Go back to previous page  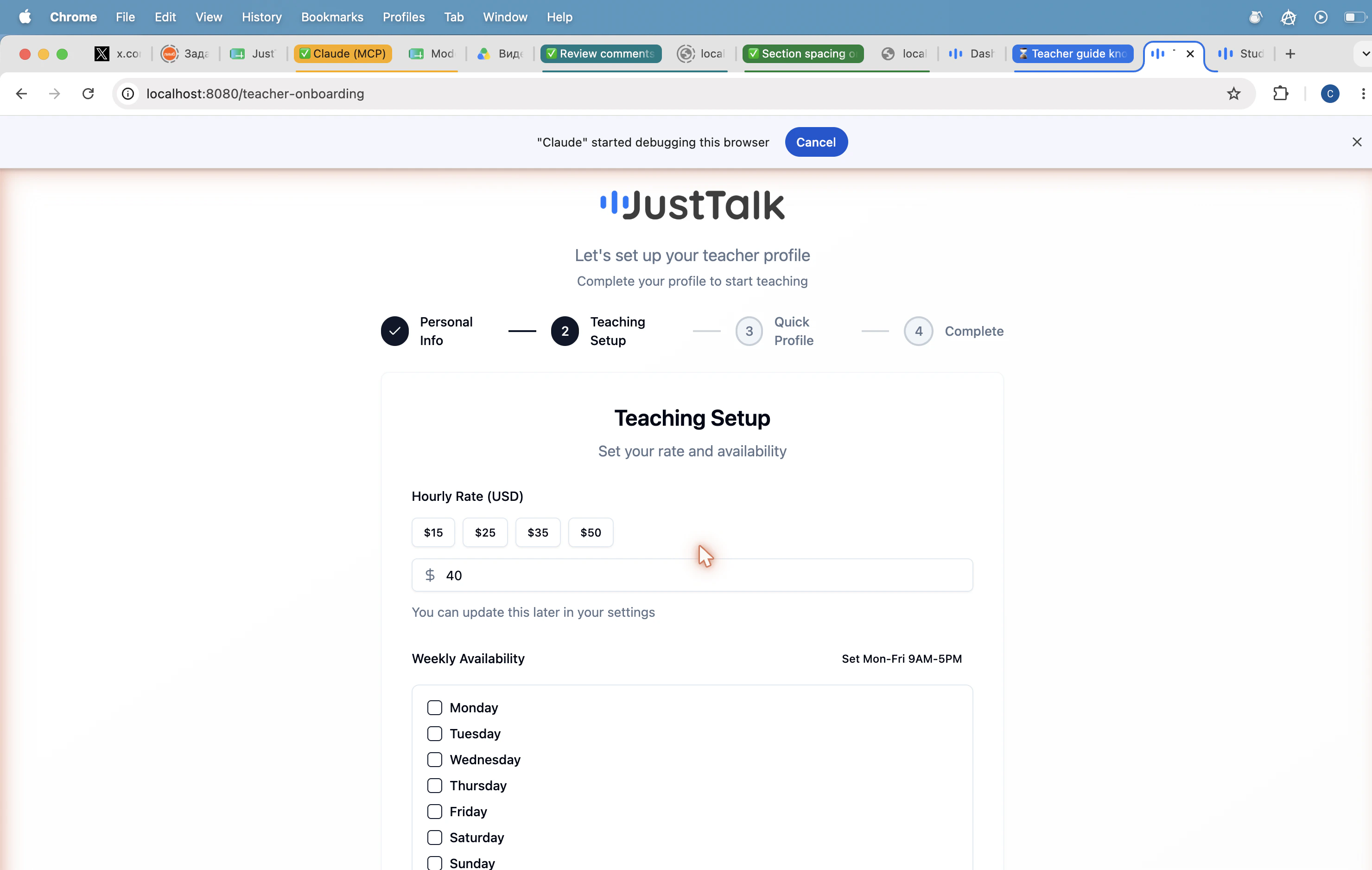[x=22, y=94]
